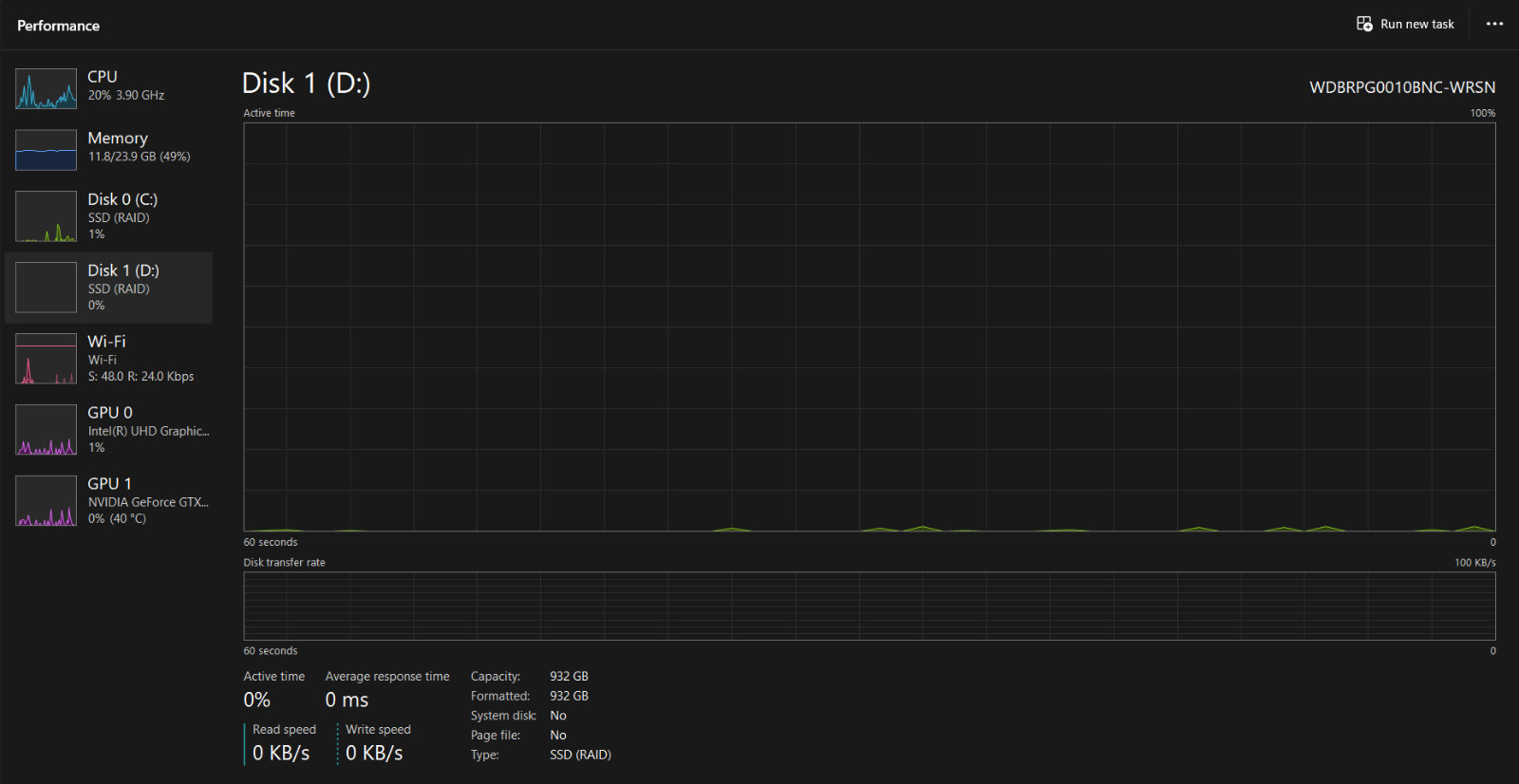Select GPU 0 Intel UHD Graphics entry
The height and width of the screenshot is (784, 1519).
tap(109, 430)
